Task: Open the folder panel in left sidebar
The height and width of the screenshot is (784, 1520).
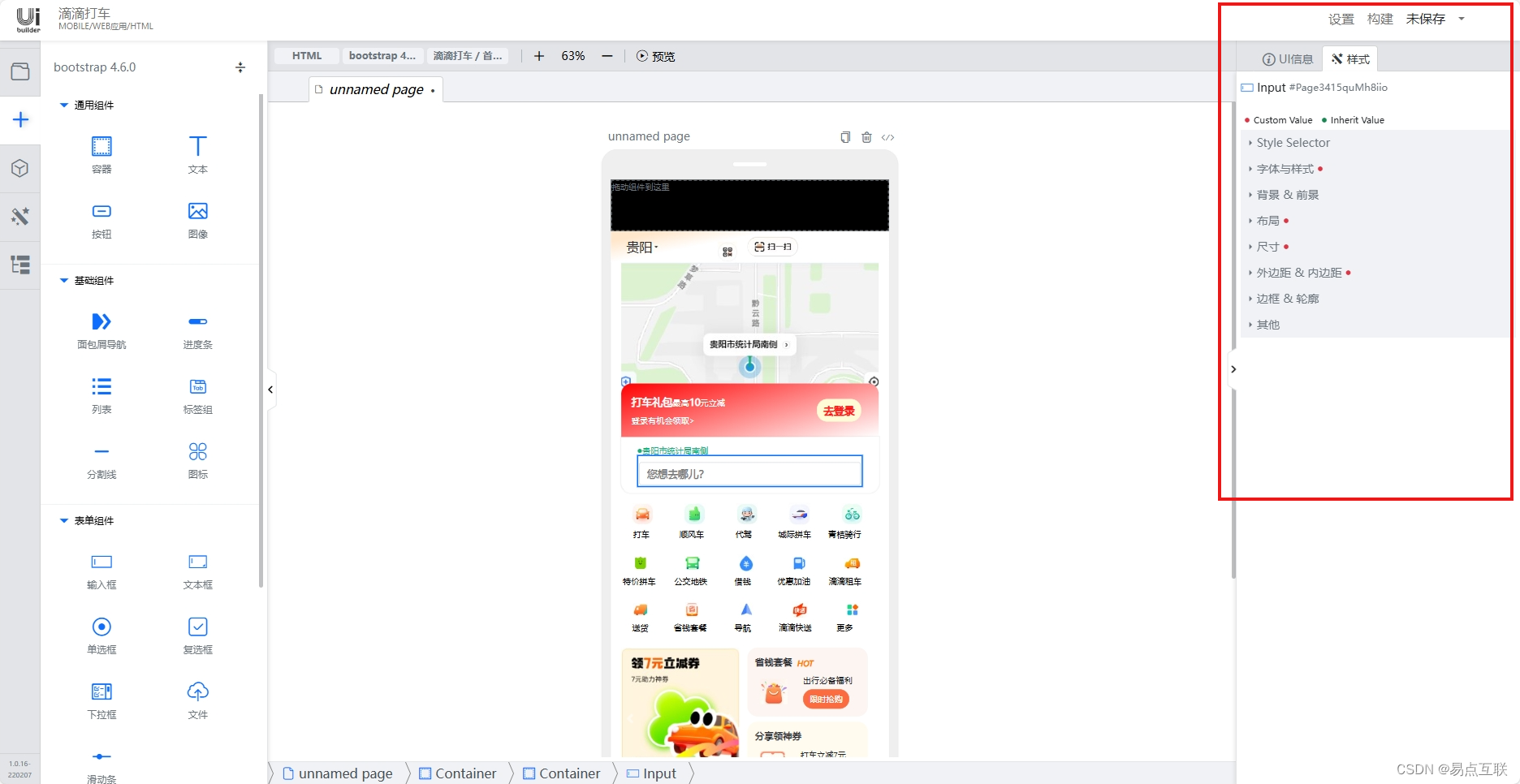Action: pos(20,71)
